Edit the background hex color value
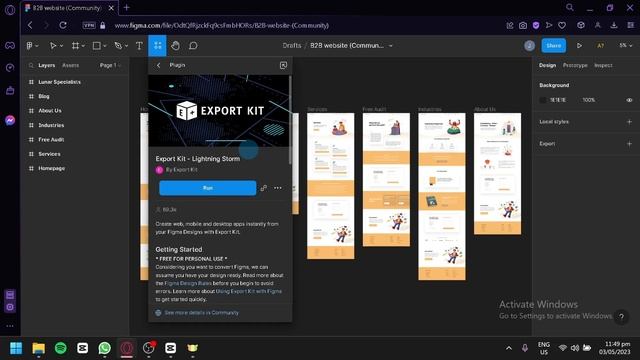 (x=558, y=100)
